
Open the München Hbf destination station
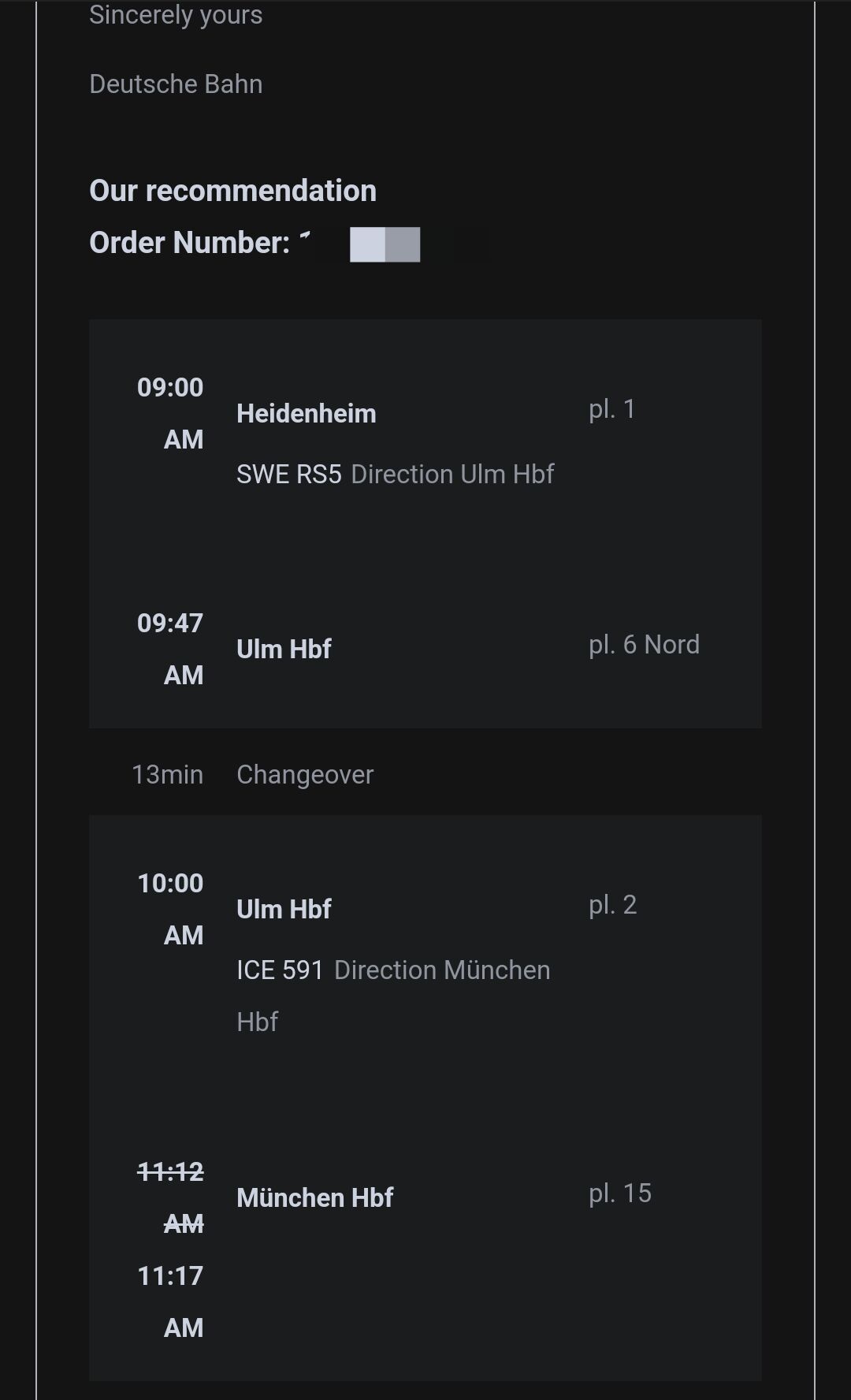coord(314,1198)
